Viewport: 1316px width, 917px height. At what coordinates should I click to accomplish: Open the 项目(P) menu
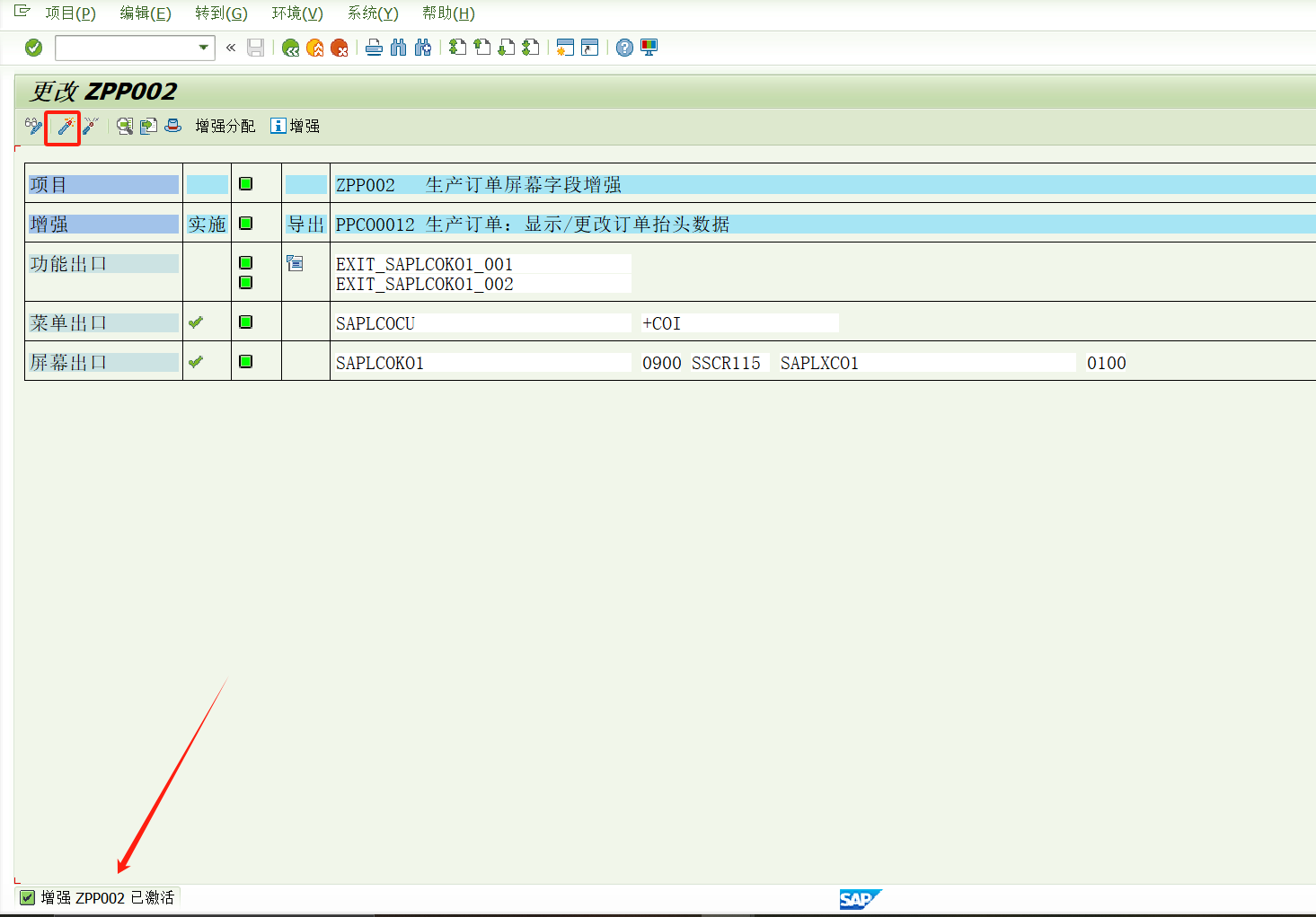[x=71, y=13]
